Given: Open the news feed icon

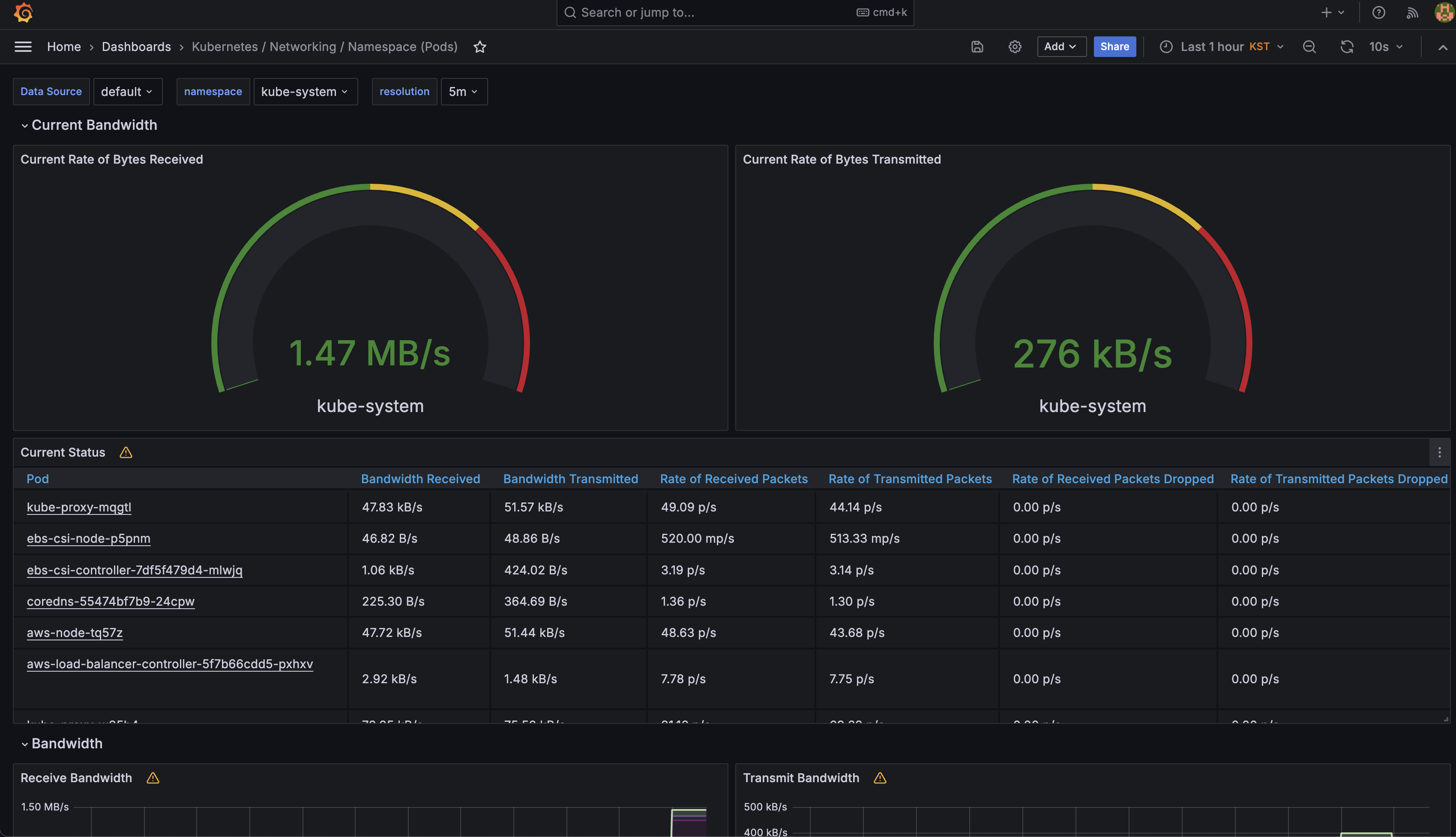Looking at the screenshot, I should [x=1412, y=13].
